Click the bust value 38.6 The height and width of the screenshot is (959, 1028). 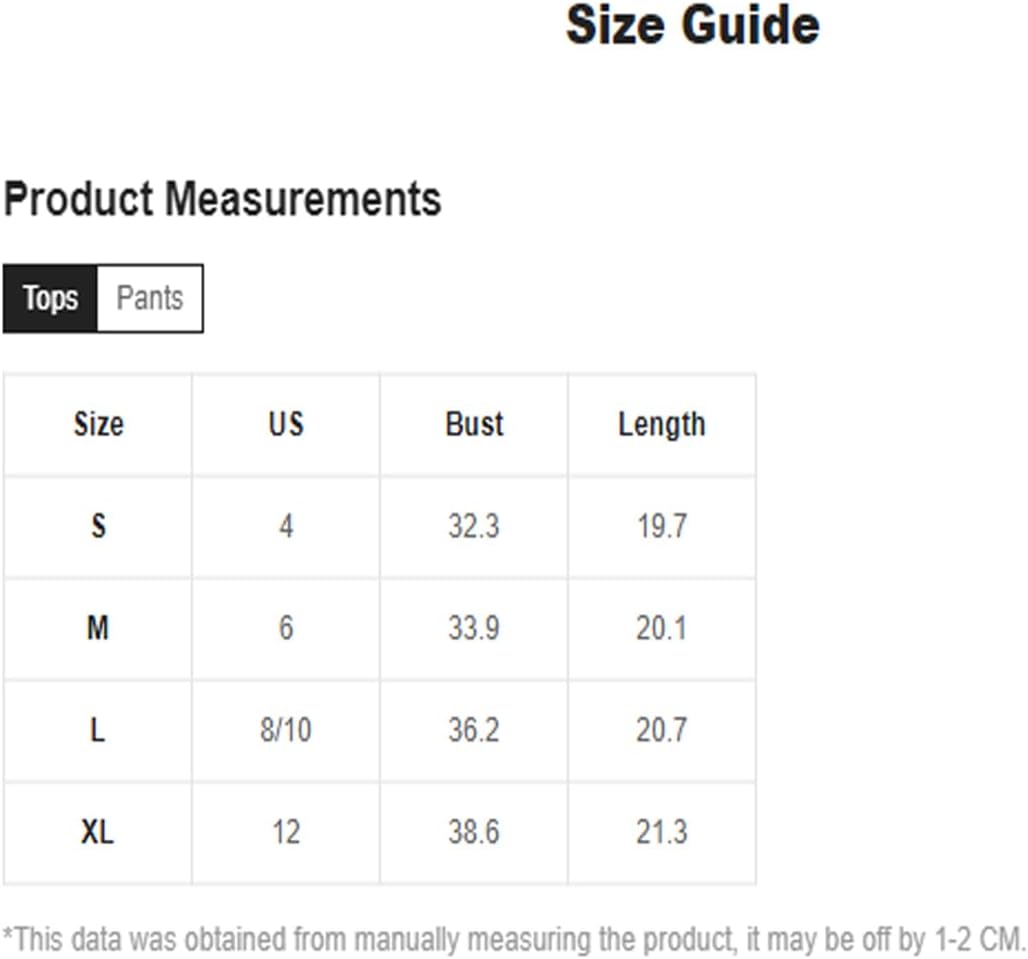point(474,832)
